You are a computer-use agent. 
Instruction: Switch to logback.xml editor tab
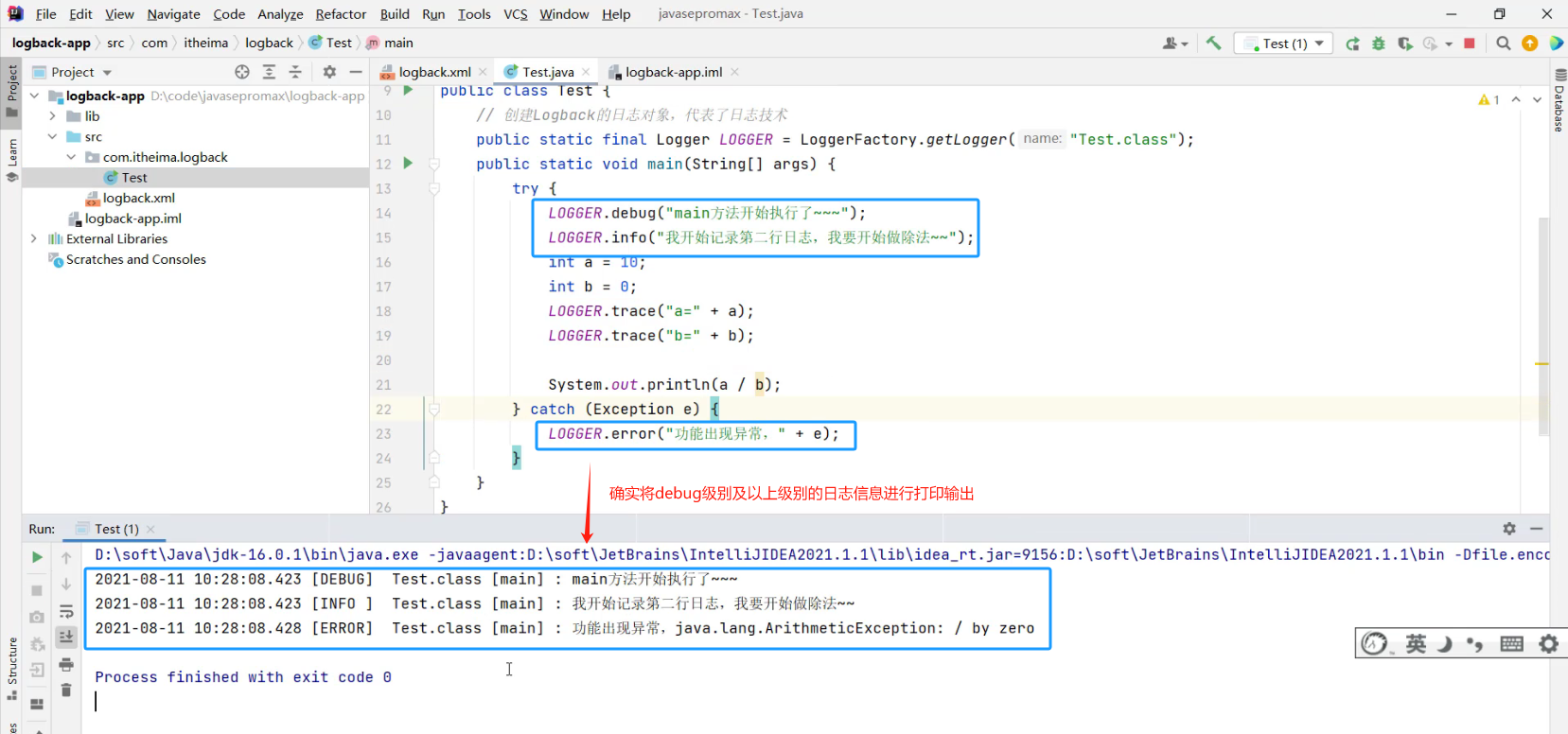433,72
